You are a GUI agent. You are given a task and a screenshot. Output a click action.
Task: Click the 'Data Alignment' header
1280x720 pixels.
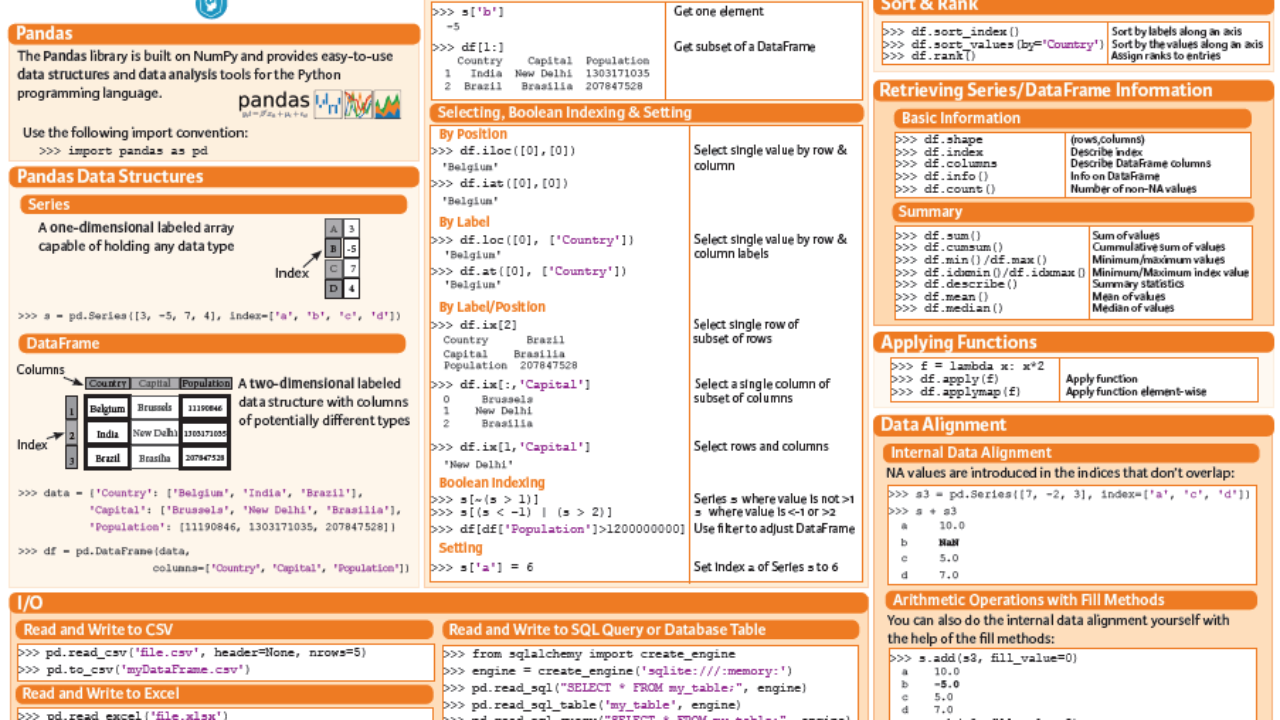[x=1074, y=425]
